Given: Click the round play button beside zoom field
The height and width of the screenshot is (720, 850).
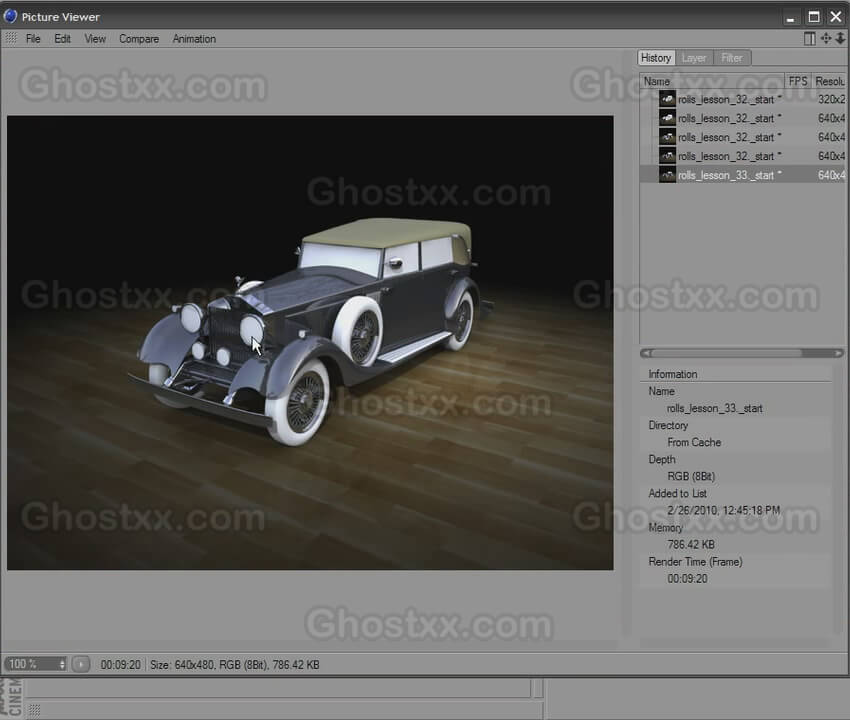Looking at the screenshot, I should click(81, 664).
